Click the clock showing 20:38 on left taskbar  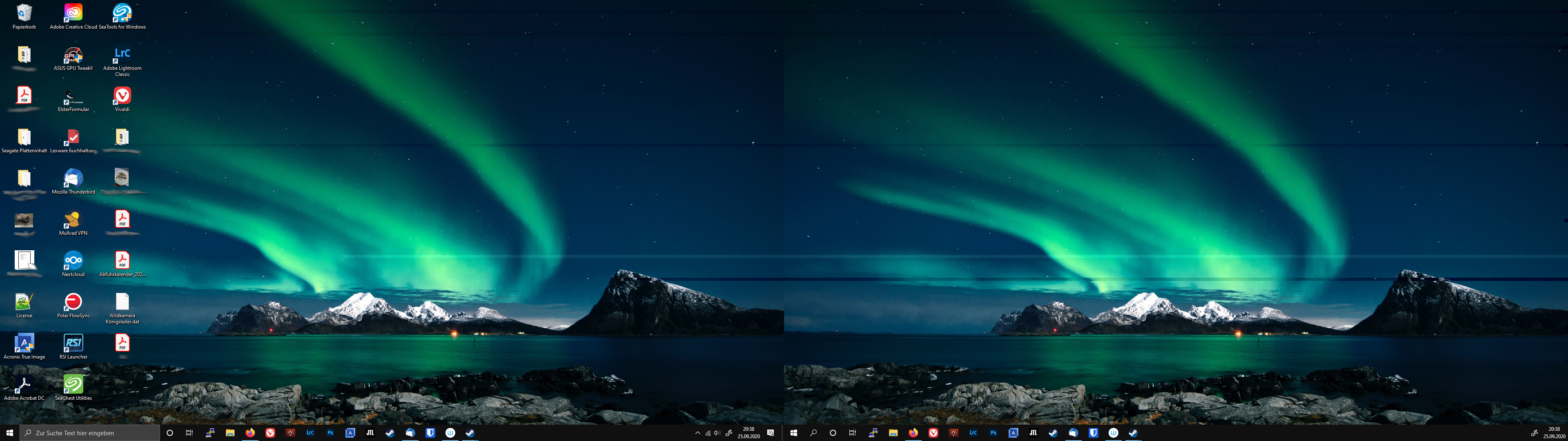click(748, 433)
